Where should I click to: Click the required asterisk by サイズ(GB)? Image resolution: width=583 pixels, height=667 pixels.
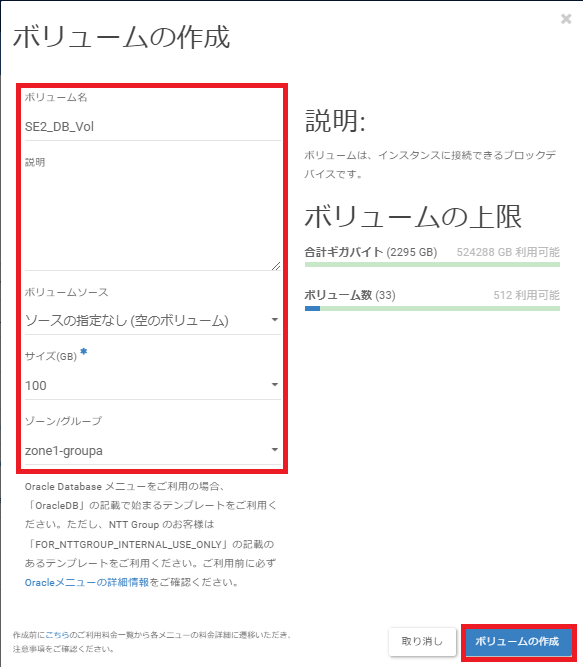click(x=84, y=351)
